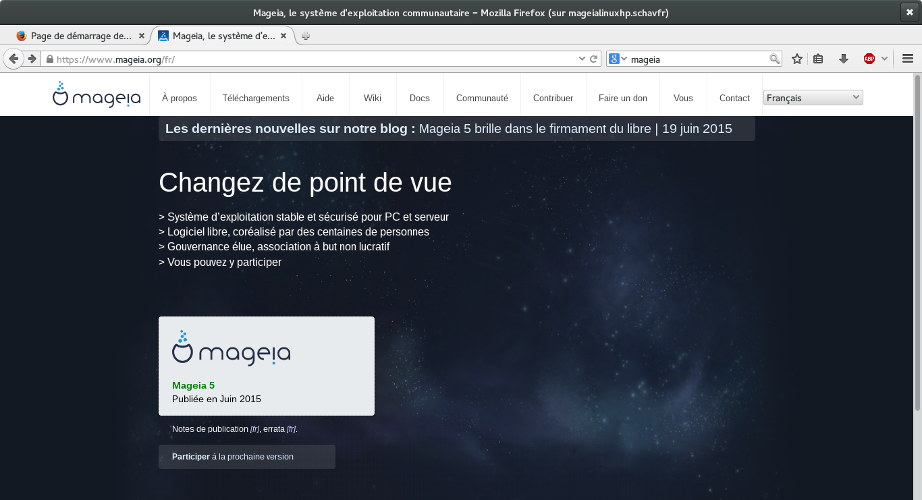Viewport: 922px width, 500px height.
Task: Open 'Notes de publication' link
Action: (x=210, y=429)
